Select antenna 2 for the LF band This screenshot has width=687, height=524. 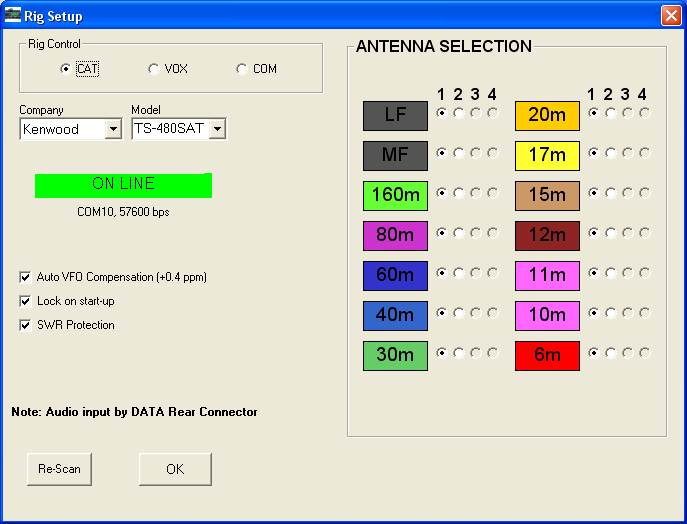point(459,113)
